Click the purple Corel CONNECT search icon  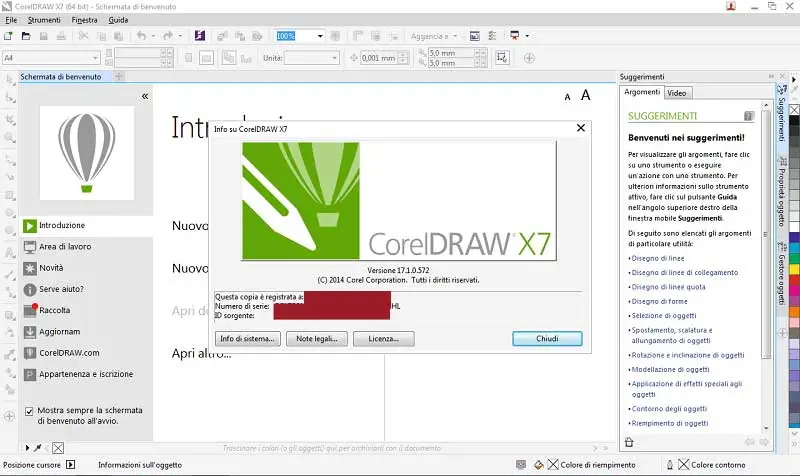199,36
